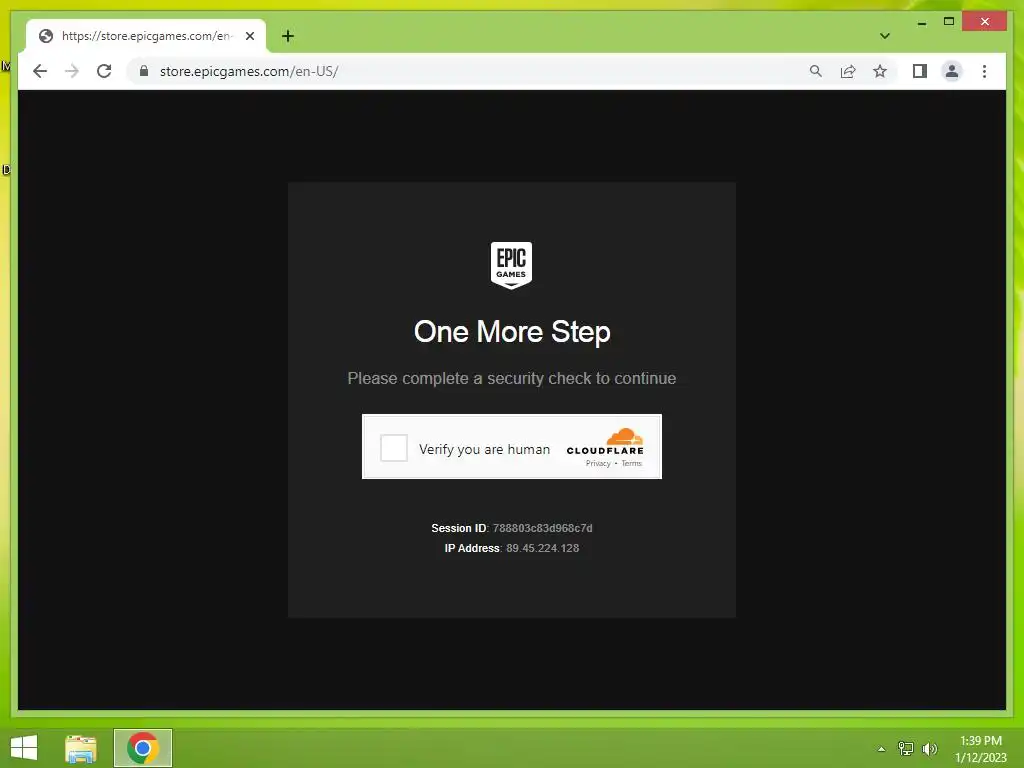Share this page
Screen dimensions: 1024x768
(848, 71)
